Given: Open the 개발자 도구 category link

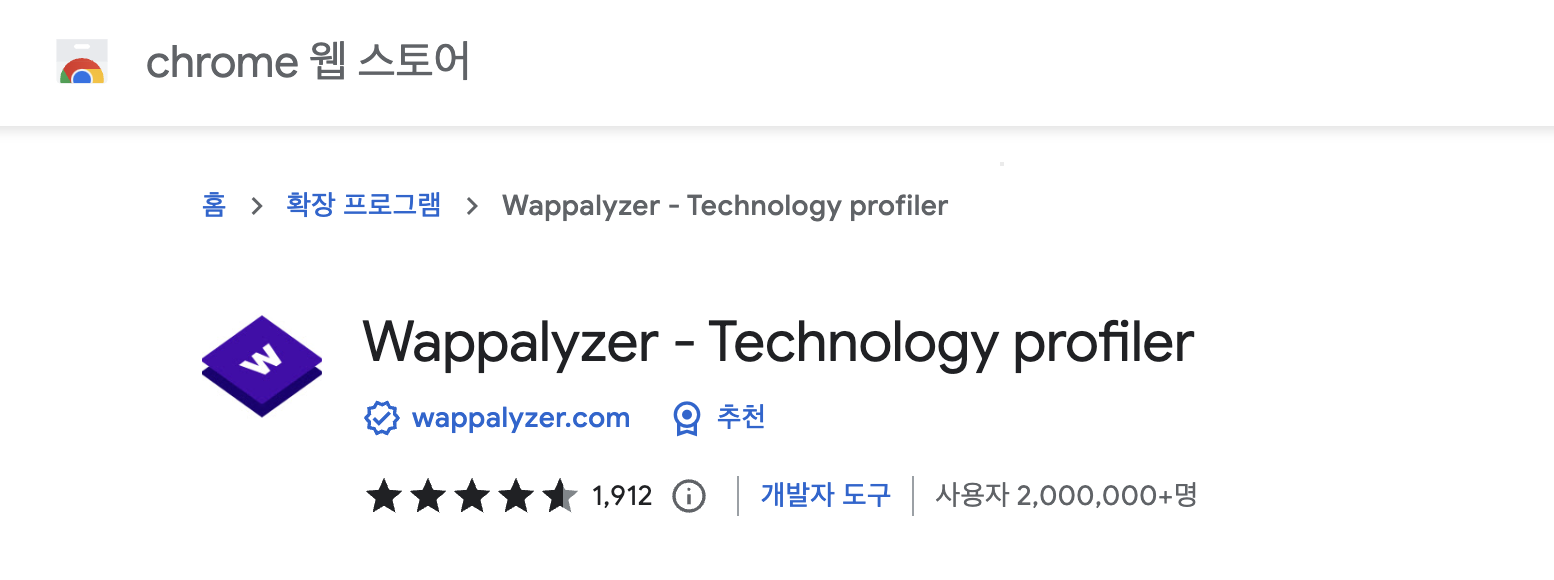Looking at the screenshot, I should (825, 495).
